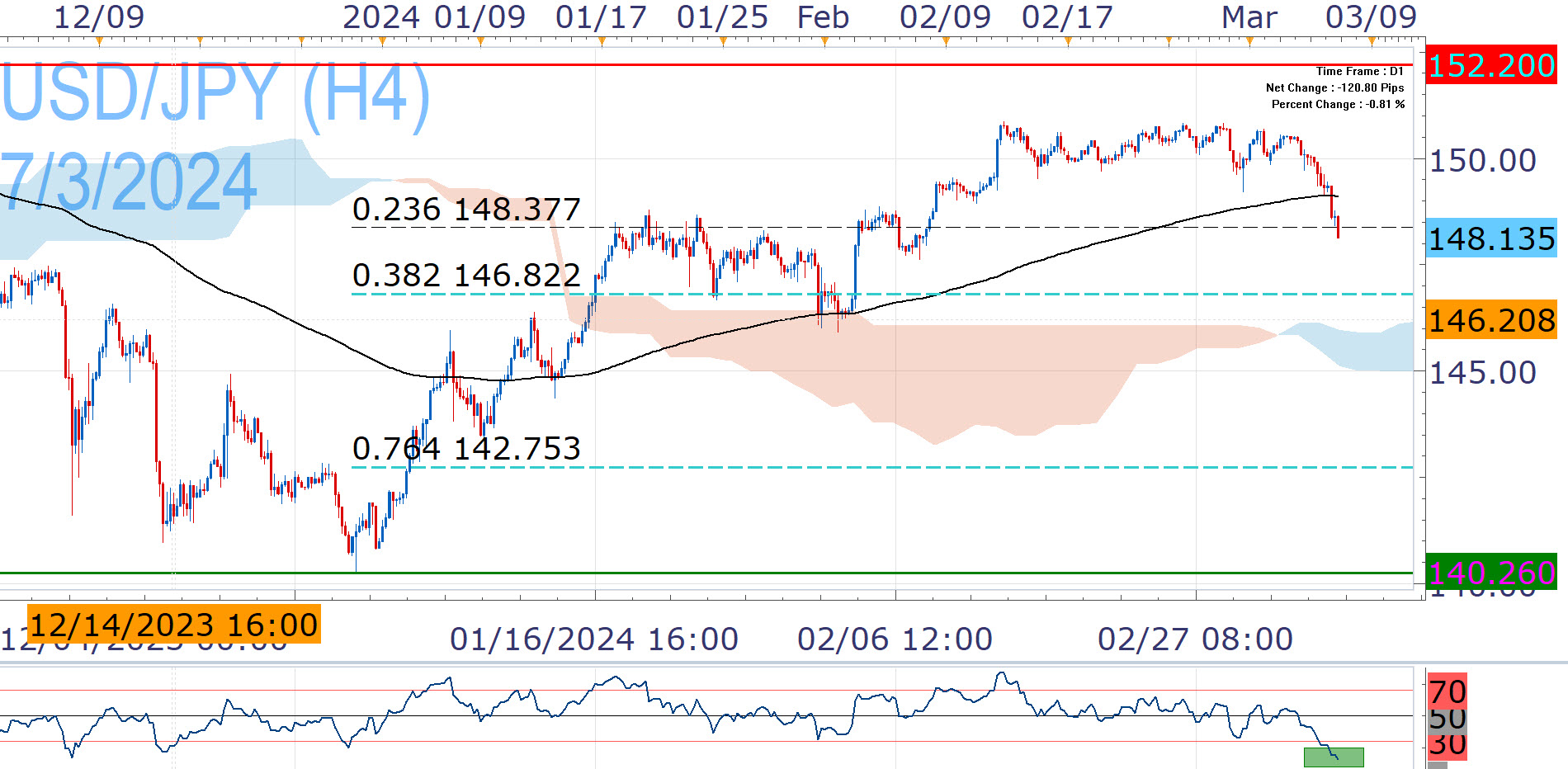Click the green oversold highlight box in RSI
Image resolution: width=1568 pixels, height=769 pixels.
click(x=1334, y=757)
